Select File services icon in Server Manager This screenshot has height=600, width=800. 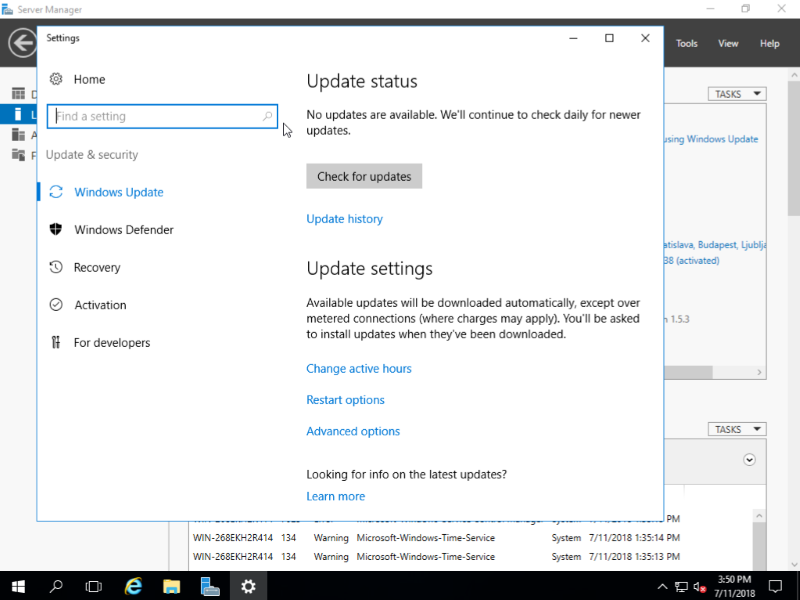tap(18, 155)
